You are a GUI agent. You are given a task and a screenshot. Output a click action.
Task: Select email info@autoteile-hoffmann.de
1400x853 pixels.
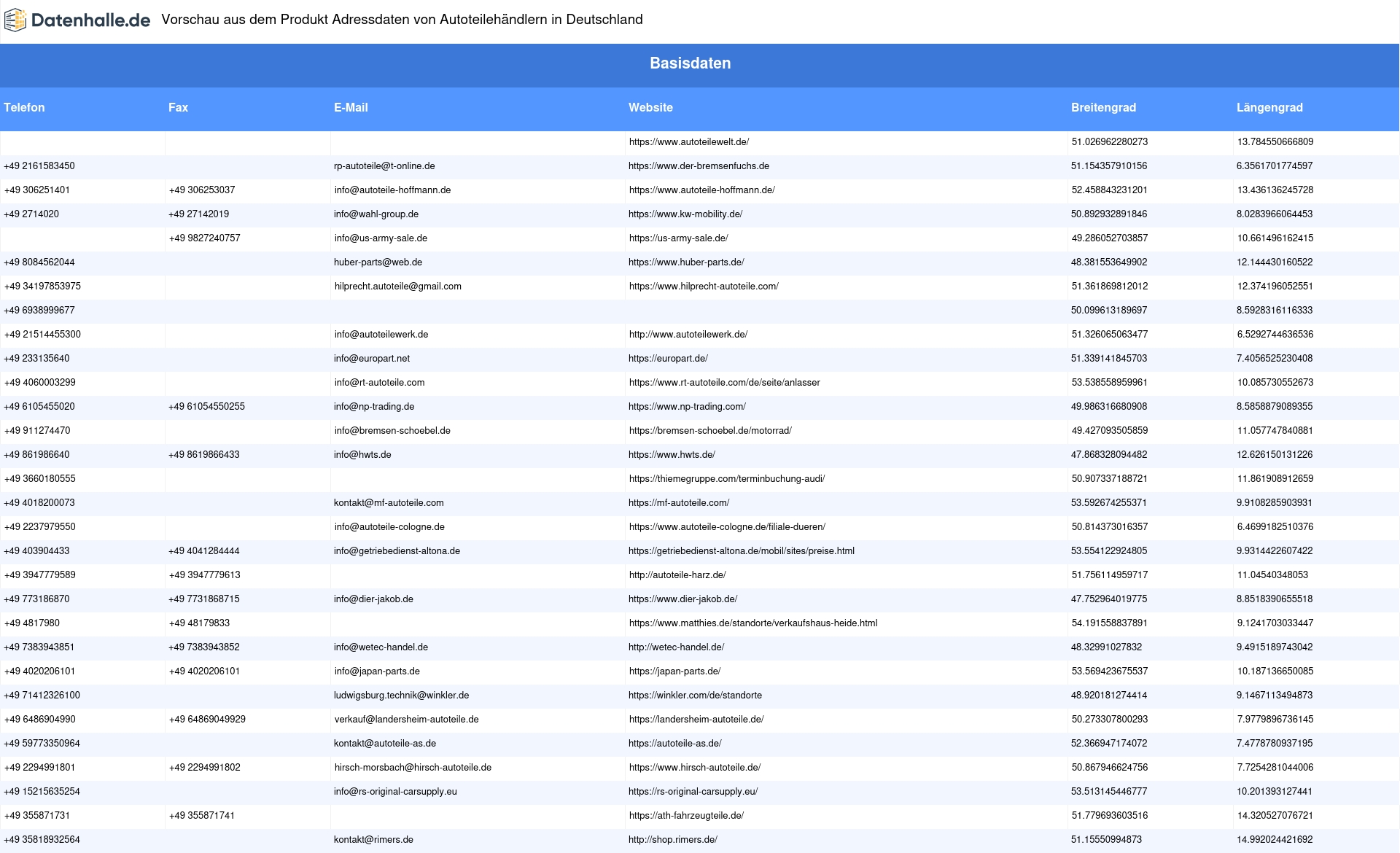tap(392, 190)
